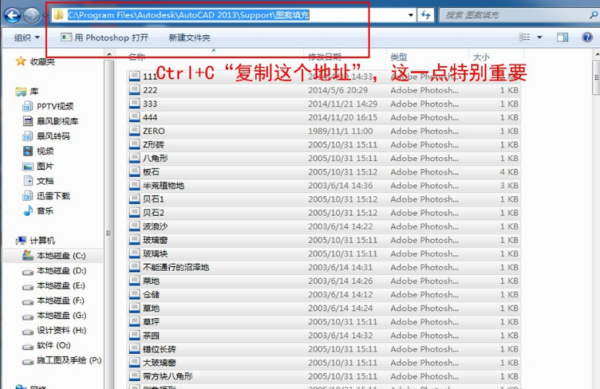Toggle the preview pane icon

pyautogui.click(x=562, y=37)
